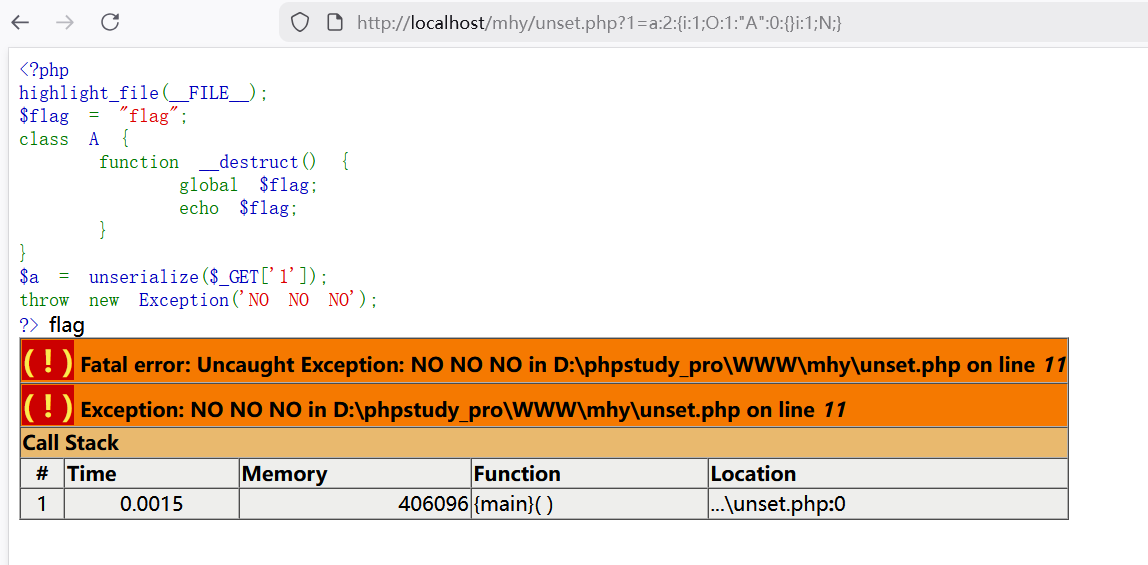Click the Fatal error warning icon
Viewport: 1148px width, 565px height.
[47, 362]
